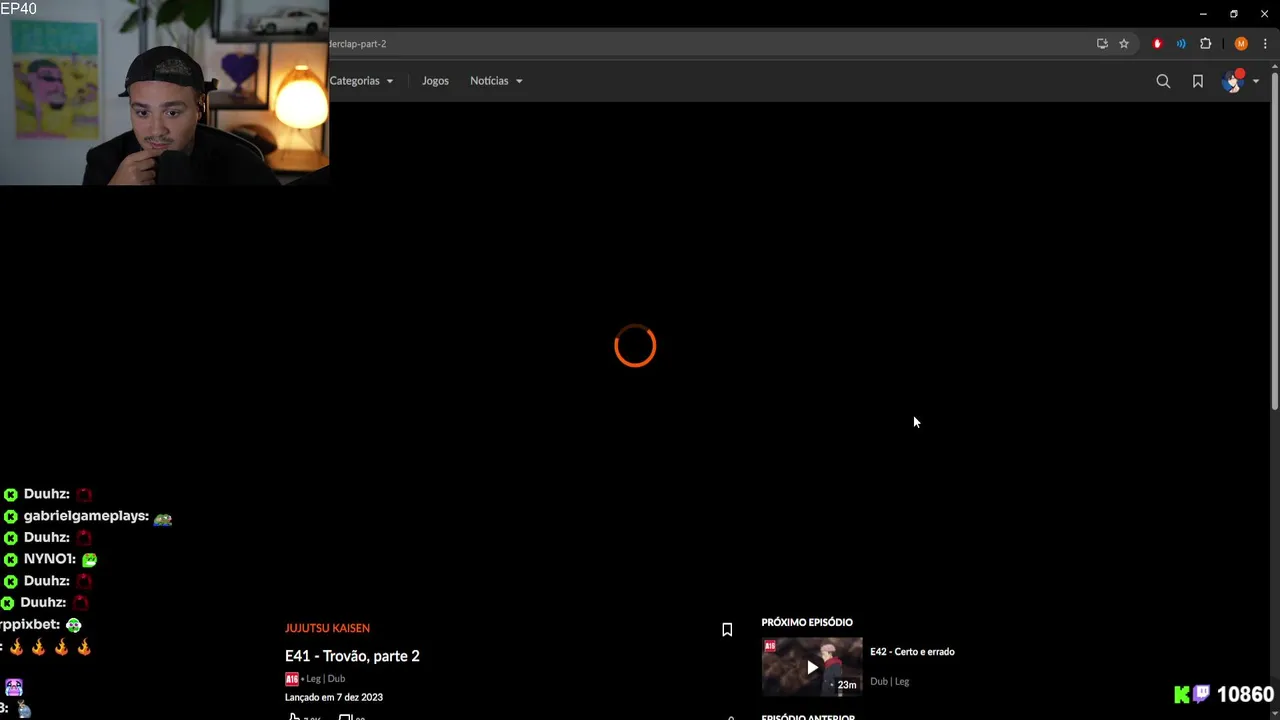
Task: Click the E41 - Trovão, parte 2 title
Action: click(x=352, y=656)
